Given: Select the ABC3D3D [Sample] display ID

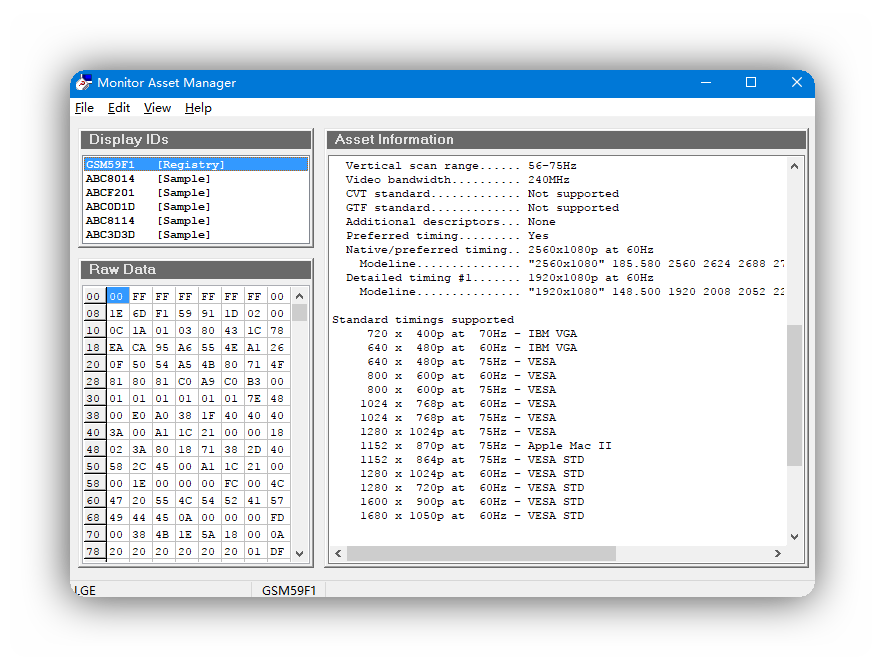Looking at the screenshot, I should pos(196,235).
